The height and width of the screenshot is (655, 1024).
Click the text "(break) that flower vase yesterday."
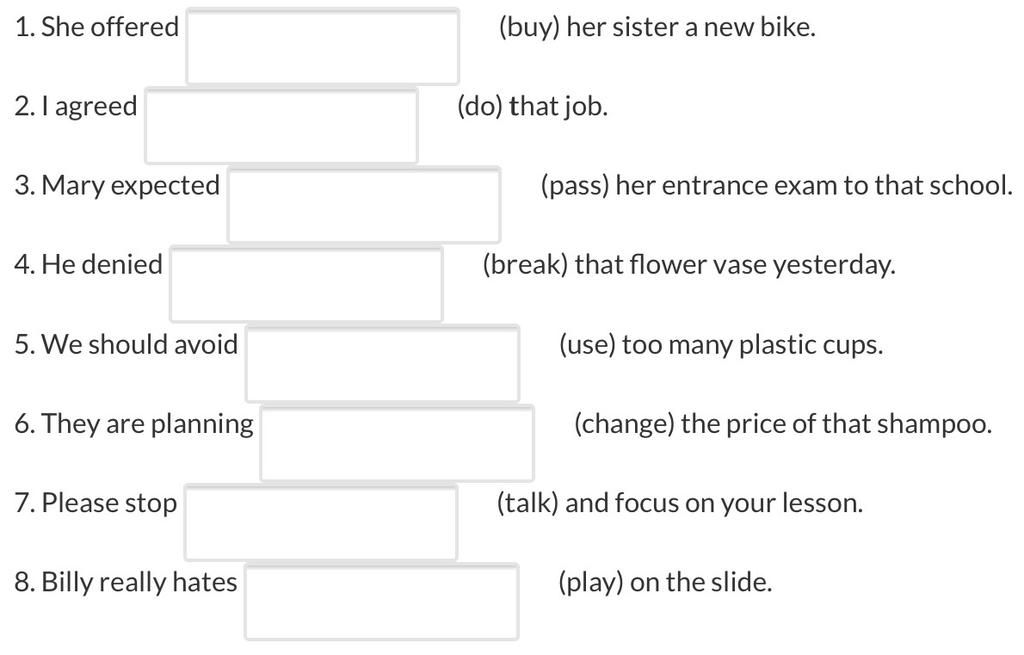pos(689,265)
